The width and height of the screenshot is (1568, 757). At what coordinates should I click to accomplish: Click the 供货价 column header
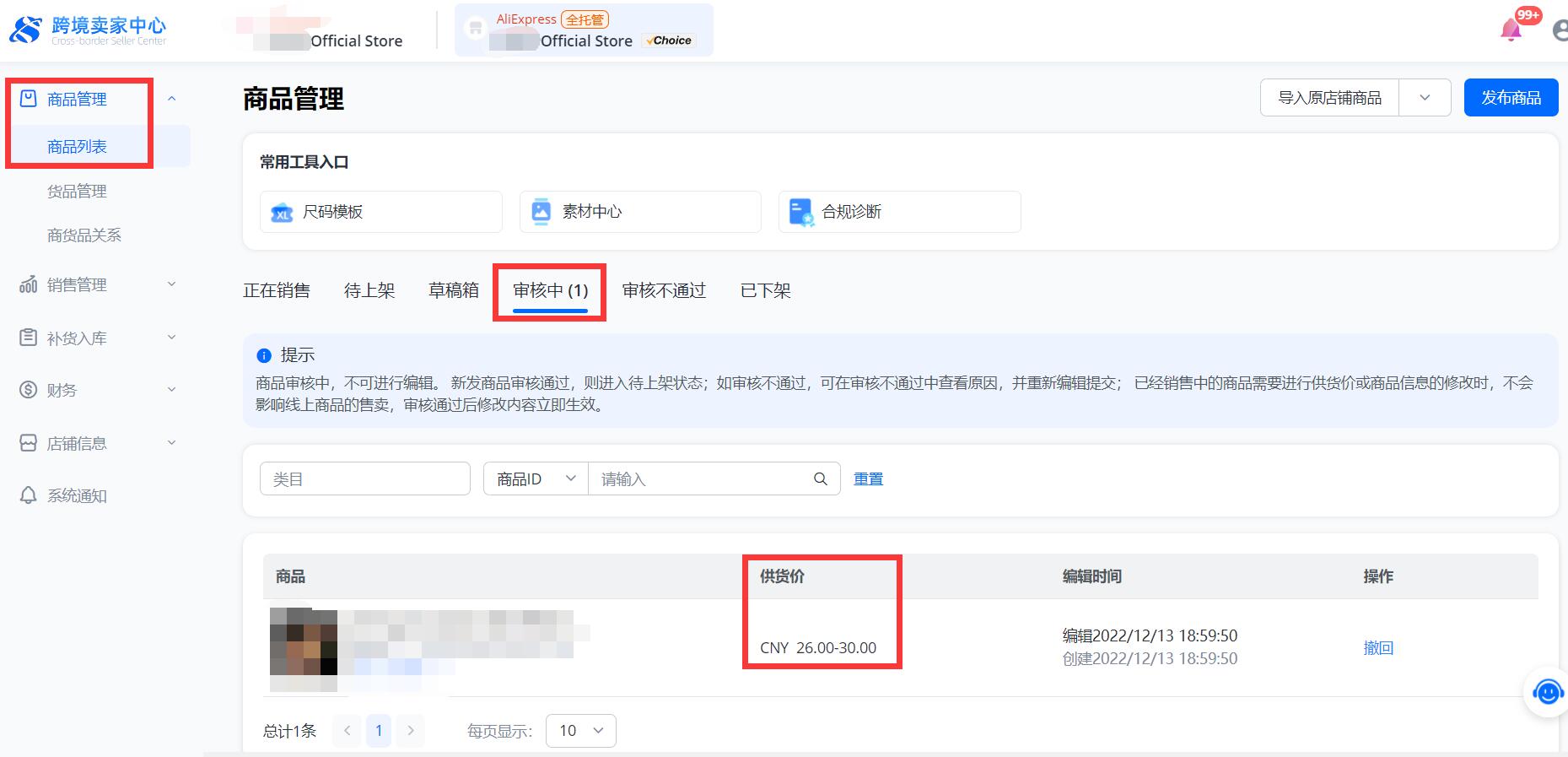click(x=782, y=576)
